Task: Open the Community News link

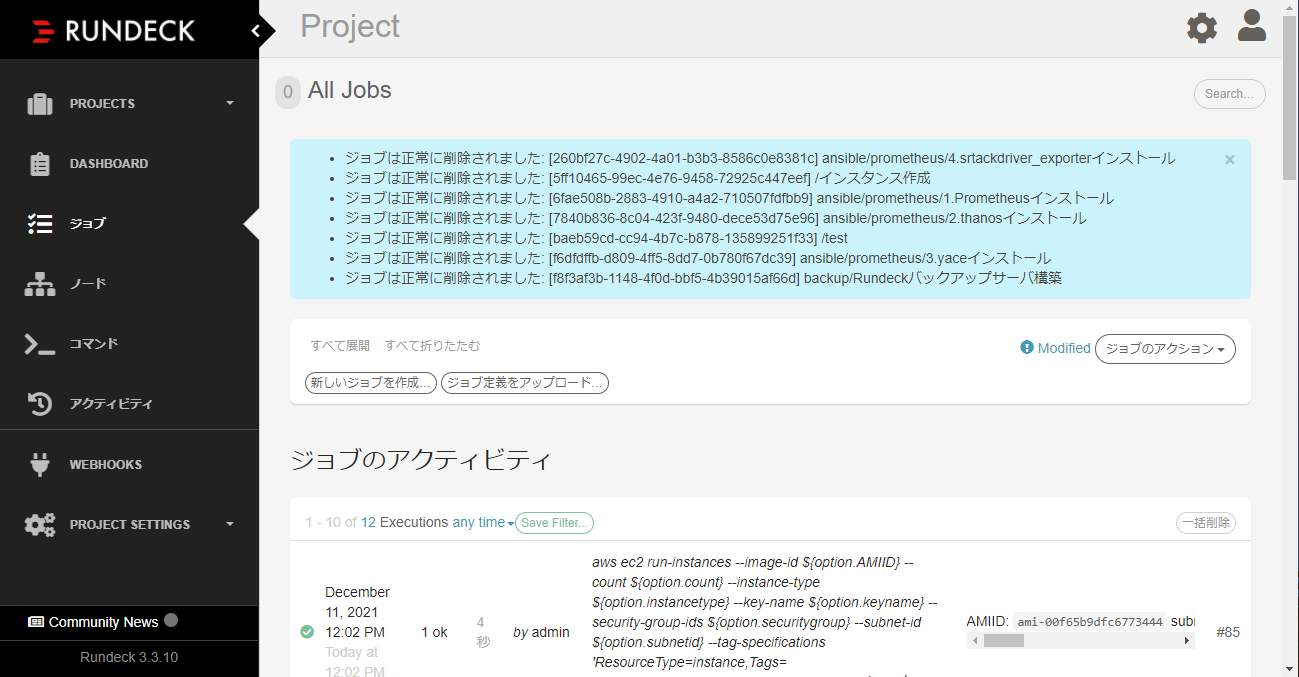Action: [x=103, y=622]
